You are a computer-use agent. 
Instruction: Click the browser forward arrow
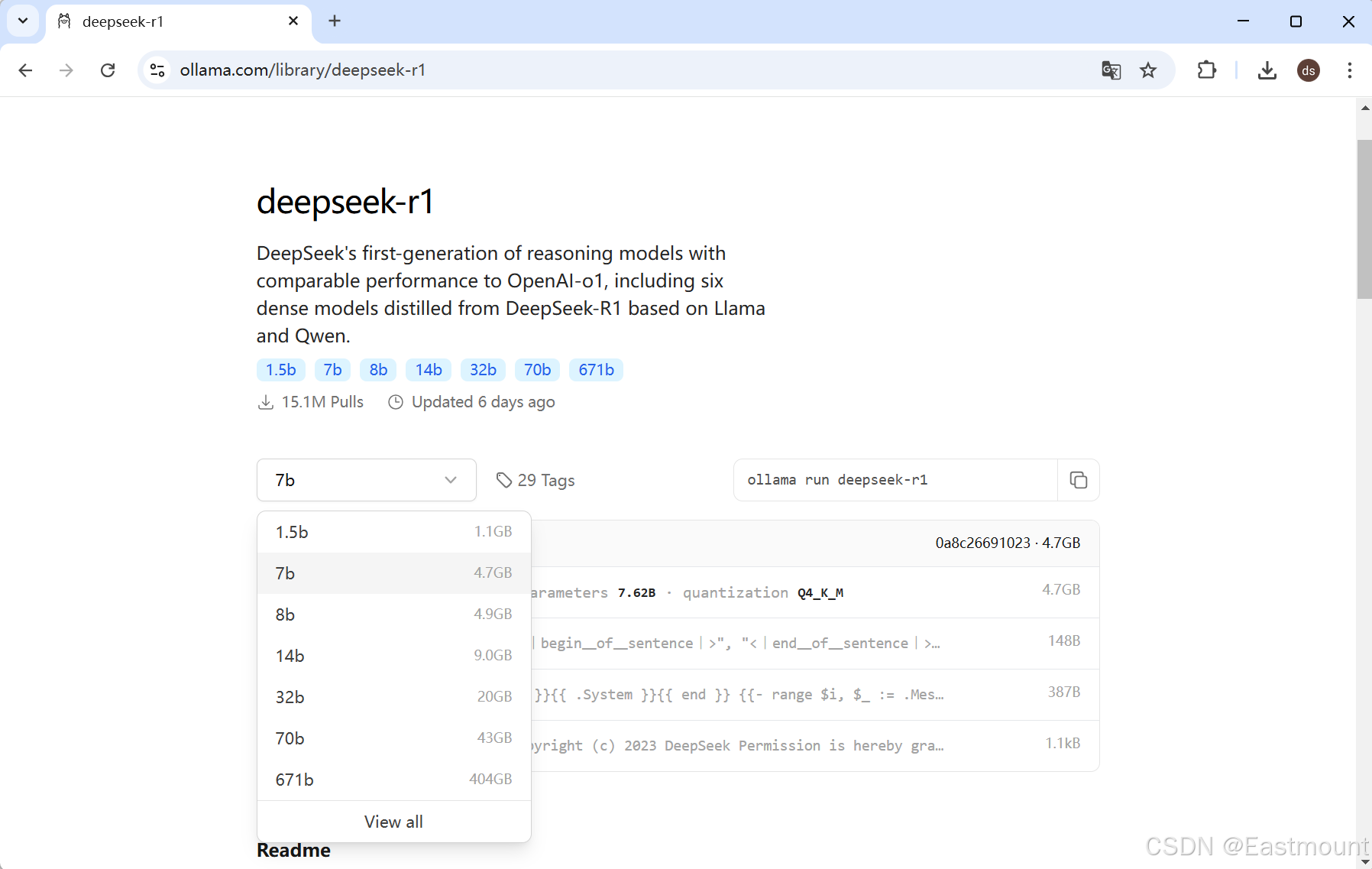tap(66, 70)
